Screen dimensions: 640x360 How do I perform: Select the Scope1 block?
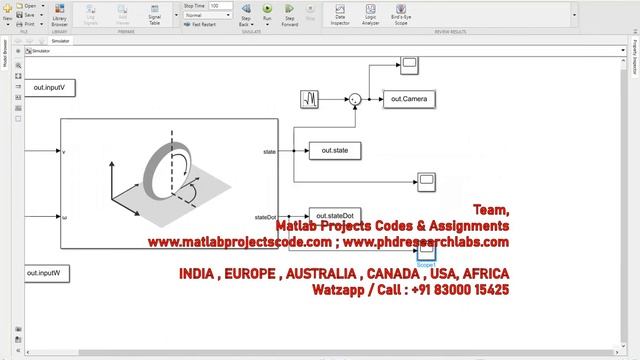pos(427,251)
